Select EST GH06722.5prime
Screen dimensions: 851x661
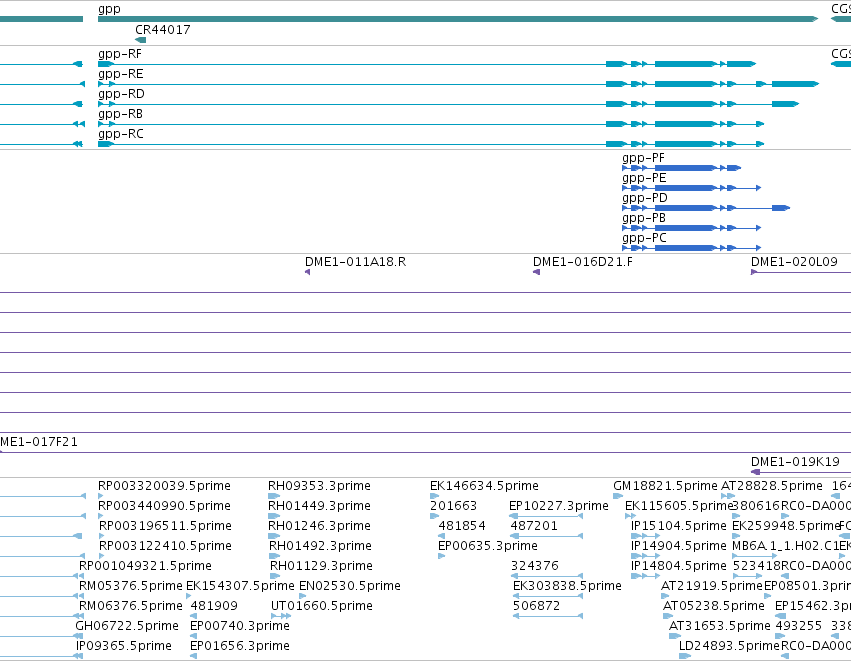point(127,626)
